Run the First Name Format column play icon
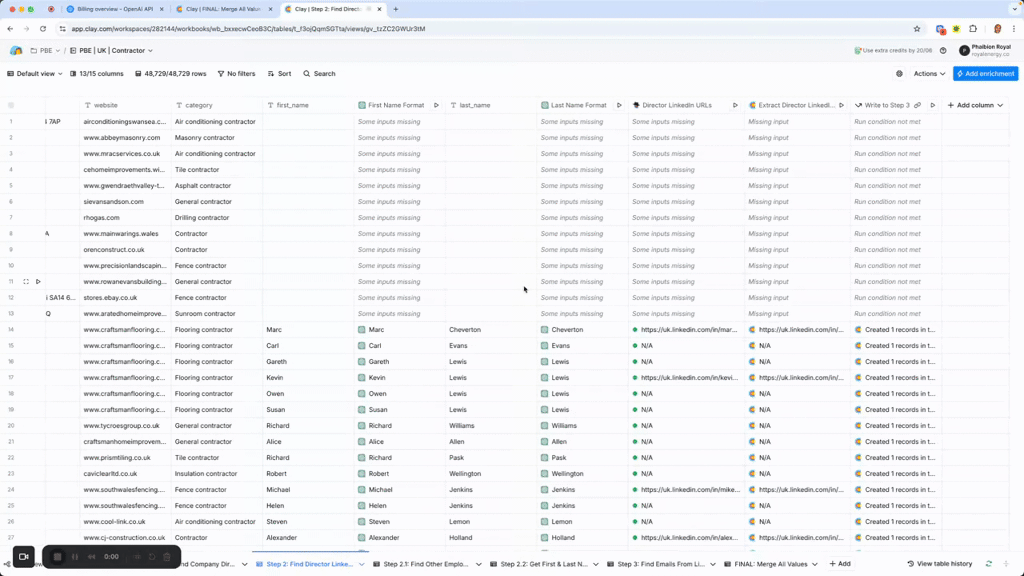The width and height of the screenshot is (1024, 576). click(436, 105)
